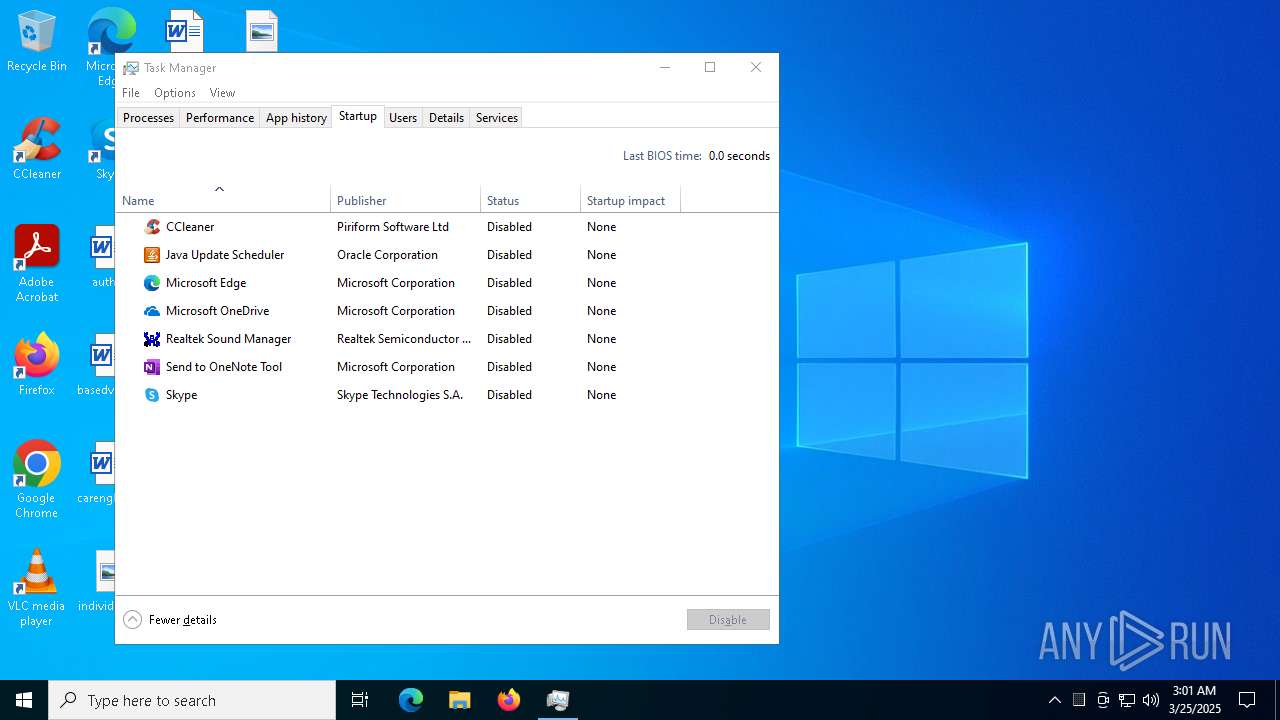Open Recycle Bin on the desktop

click(37, 42)
